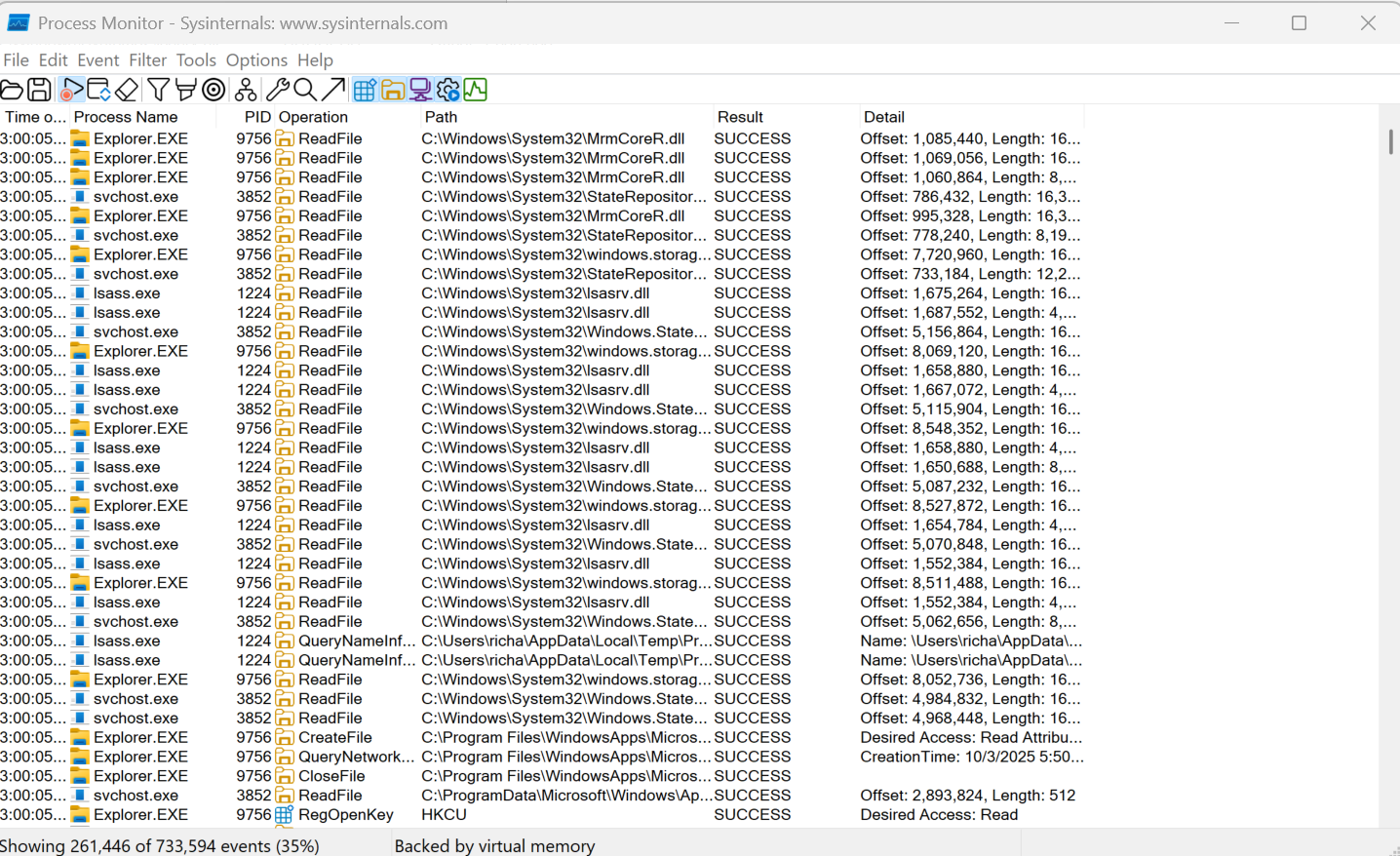
Task: Toggle event capture on the toolbar
Action: pos(71,90)
